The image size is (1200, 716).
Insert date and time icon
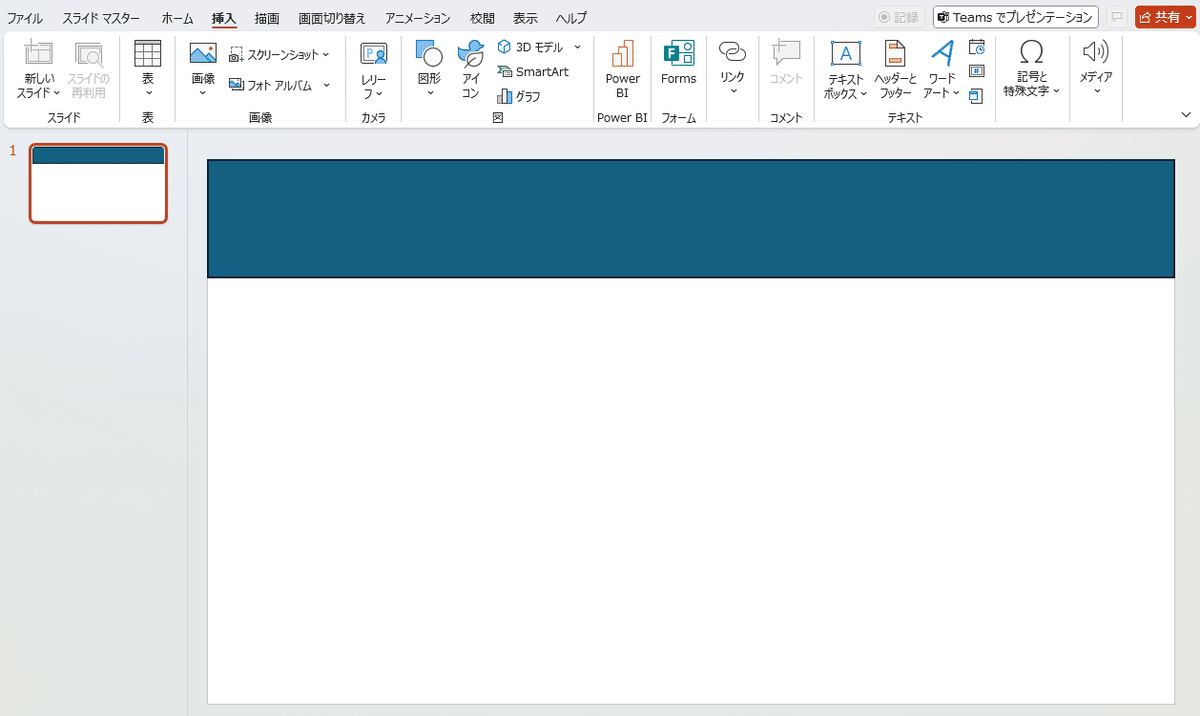pos(977,47)
